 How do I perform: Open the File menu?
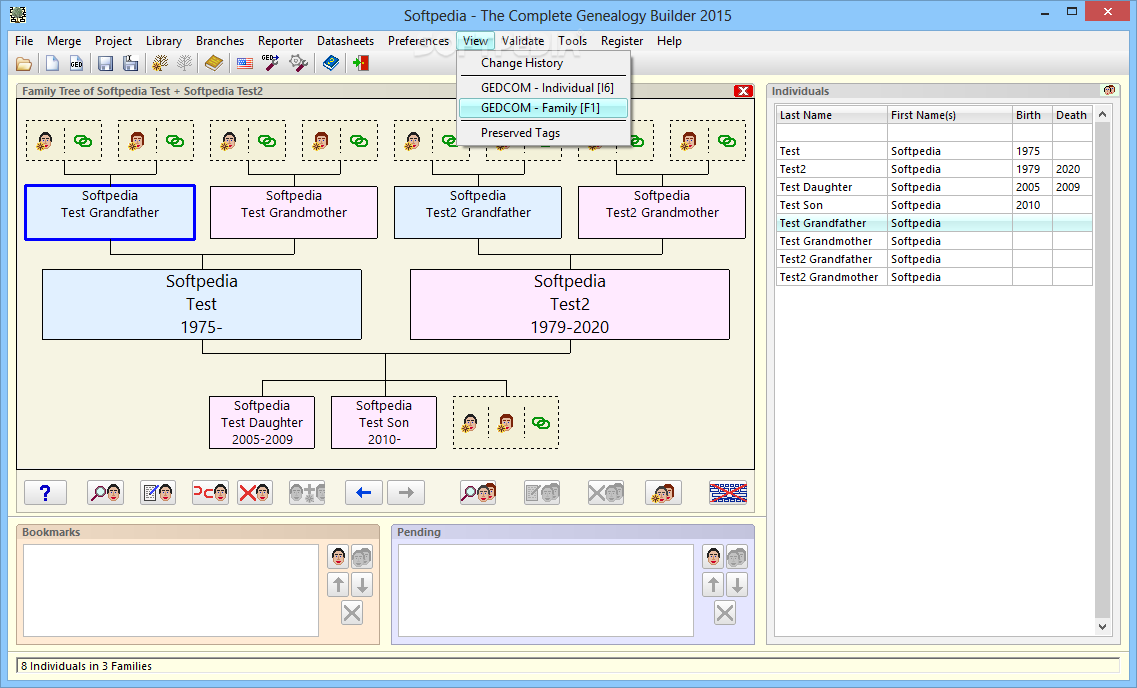click(24, 41)
